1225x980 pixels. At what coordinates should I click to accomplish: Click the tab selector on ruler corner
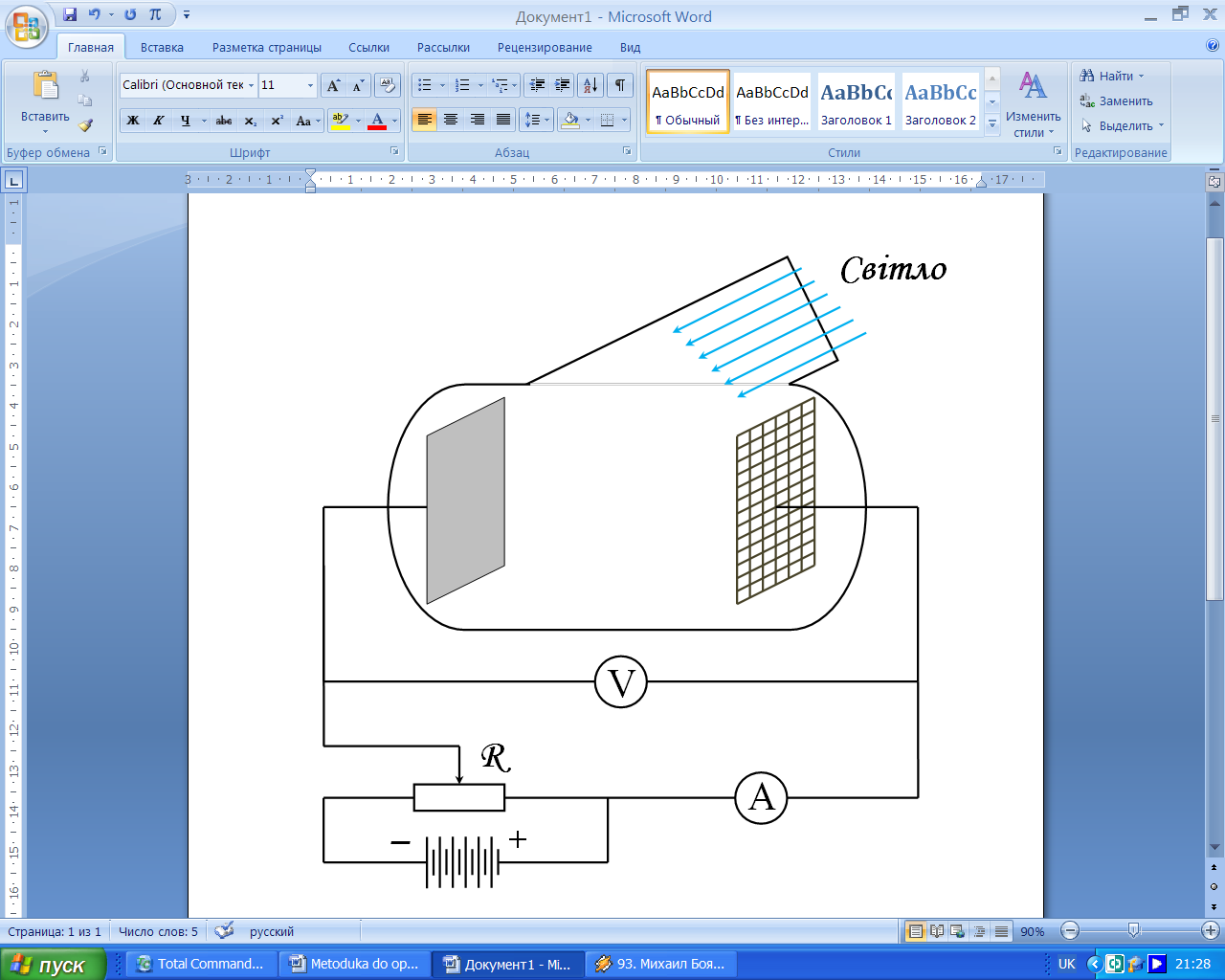click(x=14, y=180)
